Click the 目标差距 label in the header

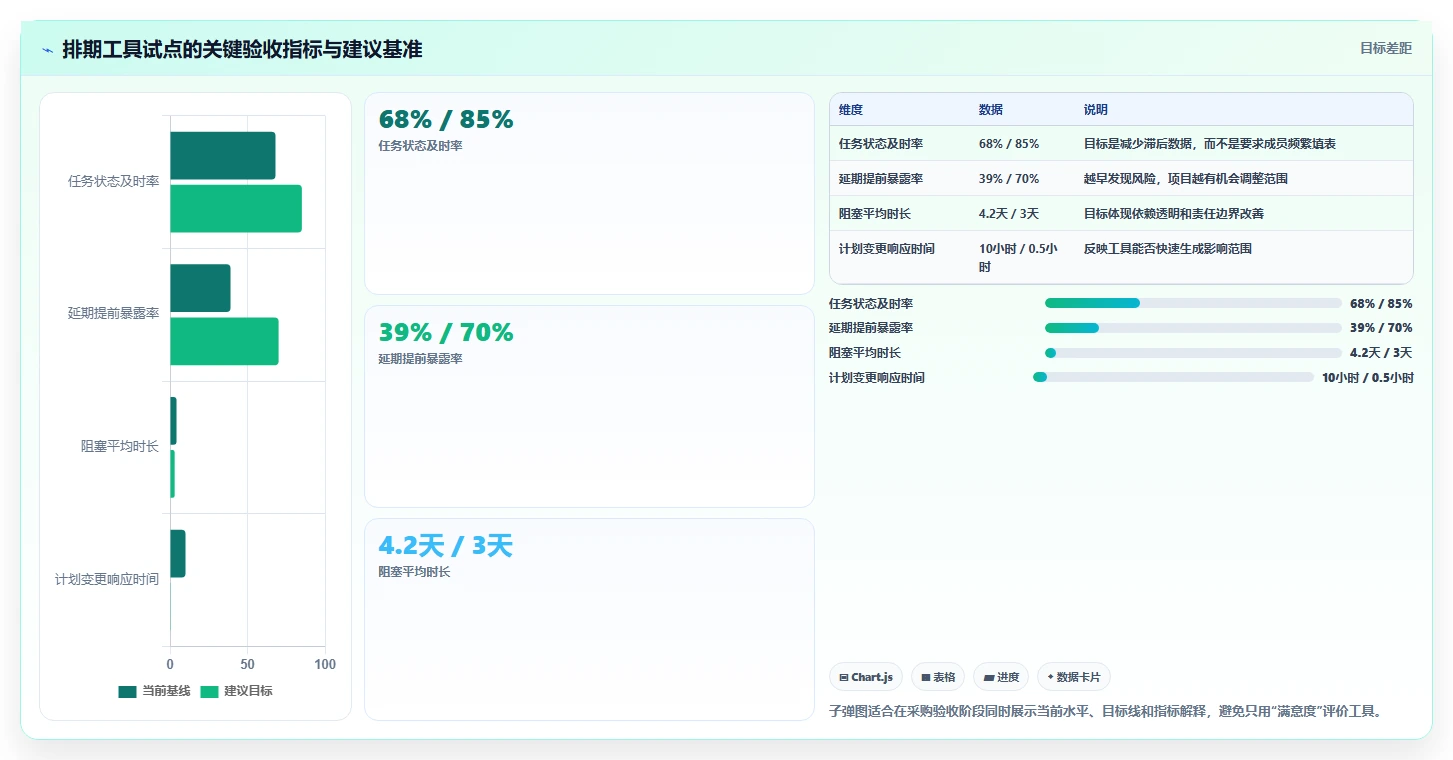[1385, 48]
